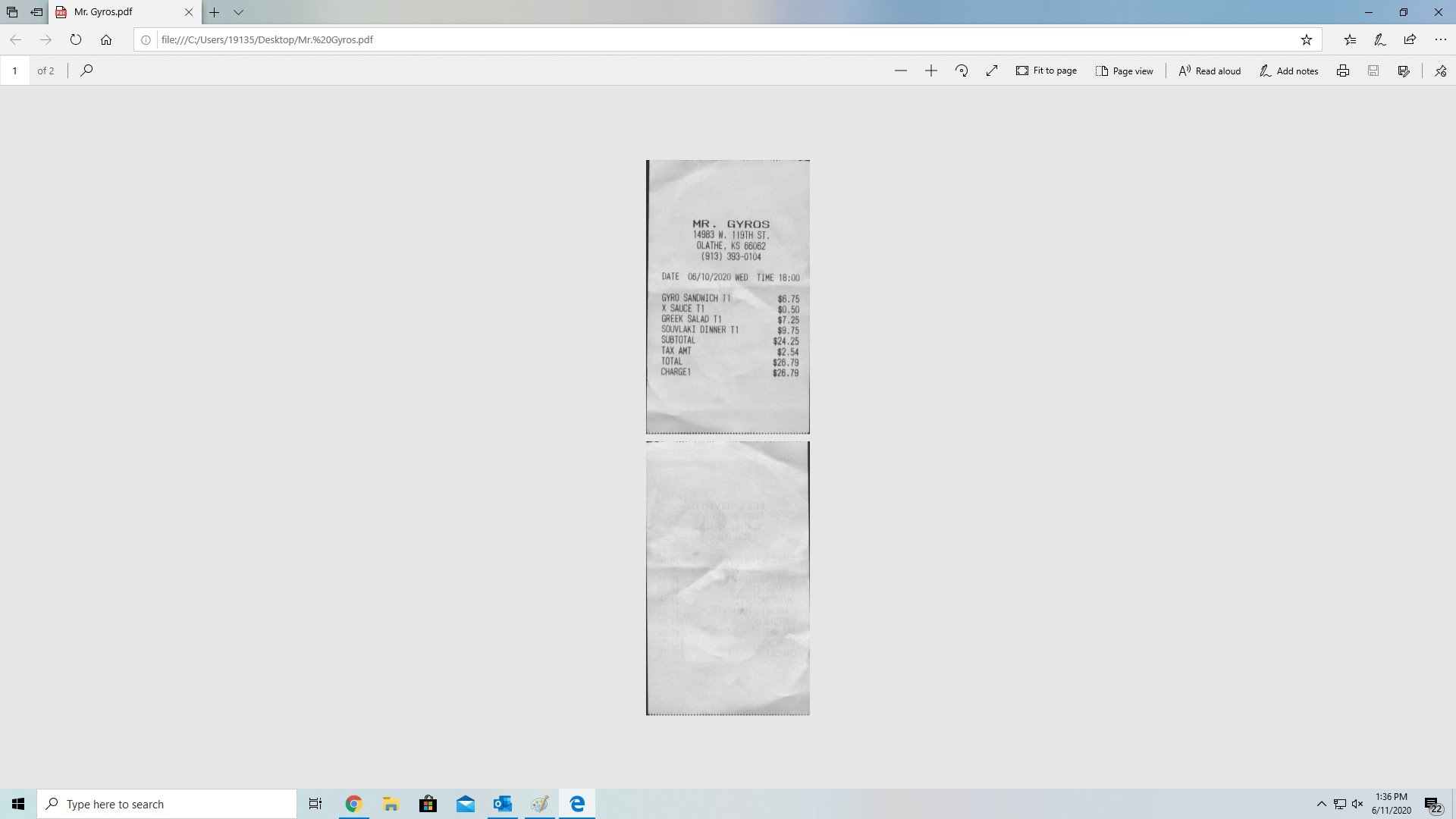
Task: Restore down the Edge window
Action: [1403, 12]
